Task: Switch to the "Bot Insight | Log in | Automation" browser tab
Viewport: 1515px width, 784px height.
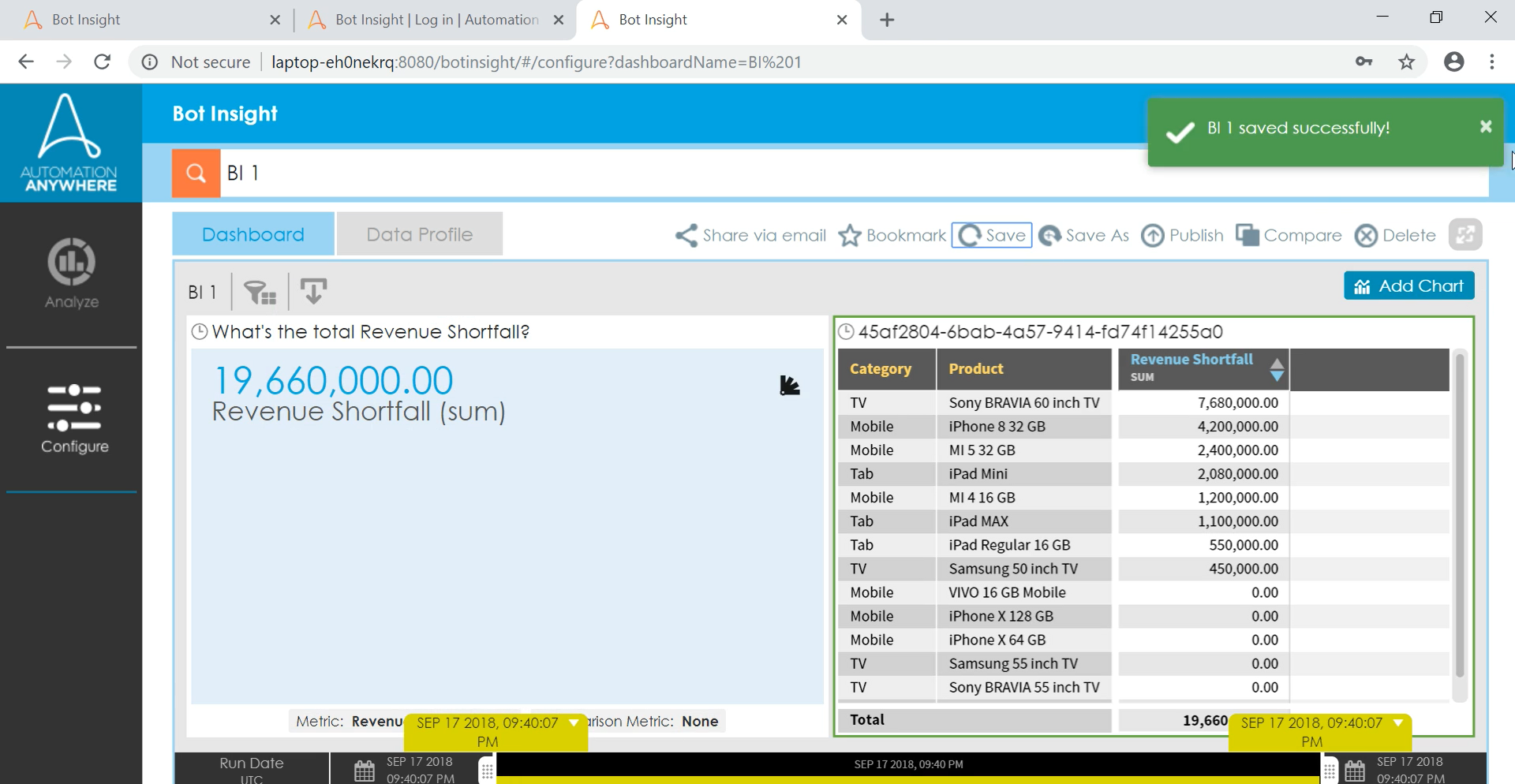Action: click(x=435, y=20)
